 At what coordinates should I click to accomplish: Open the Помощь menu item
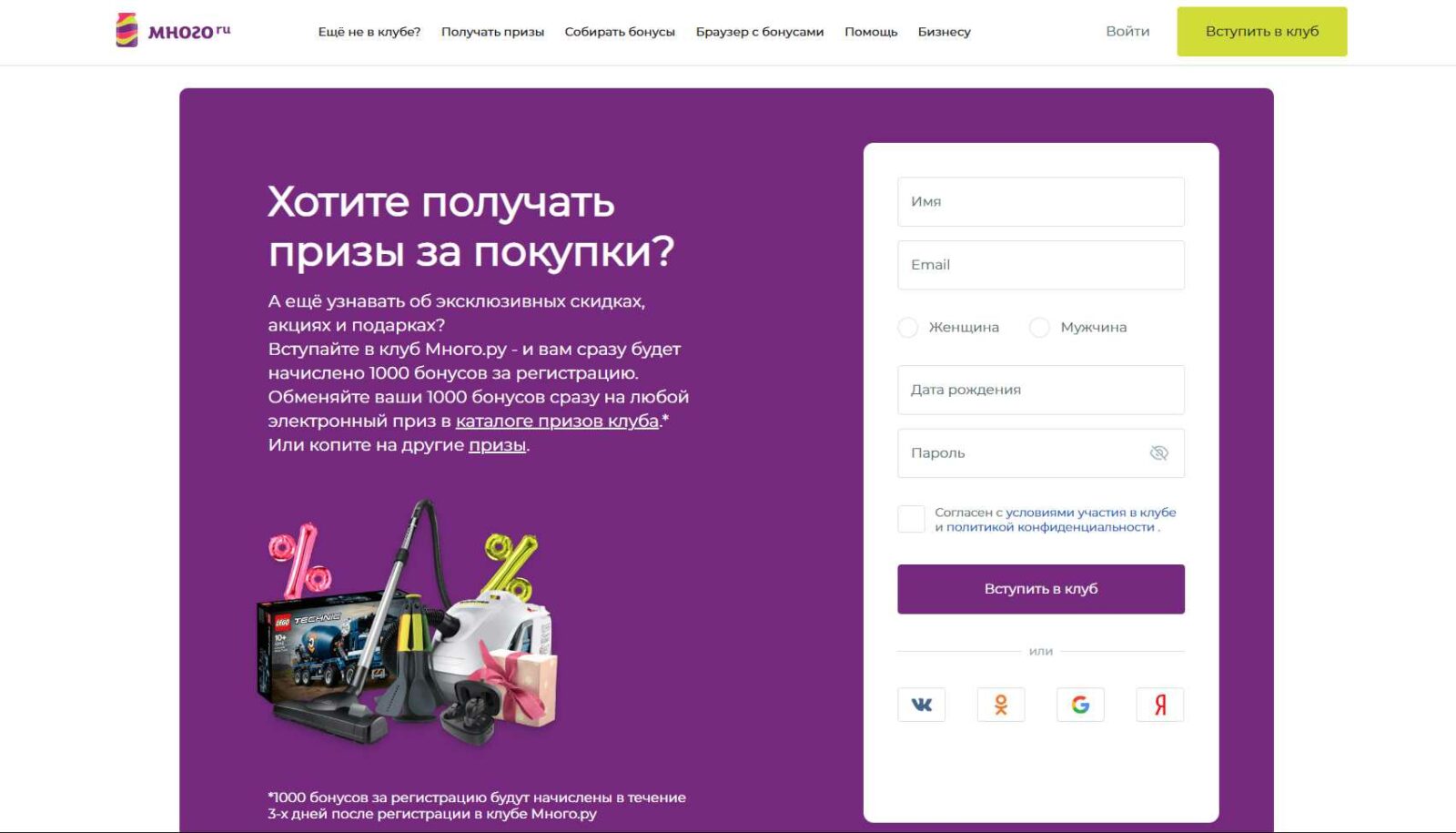871,32
